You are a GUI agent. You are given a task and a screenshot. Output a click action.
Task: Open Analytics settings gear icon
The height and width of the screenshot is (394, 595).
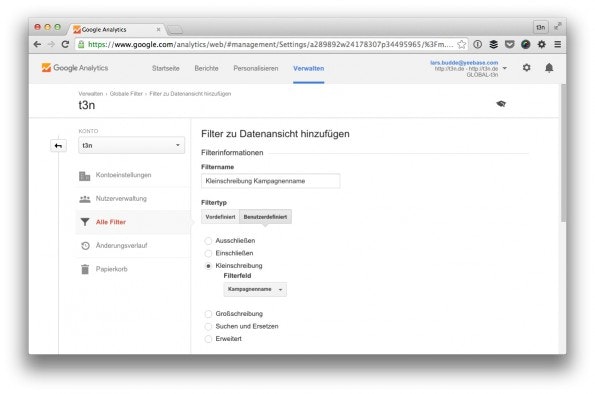pos(526,68)
